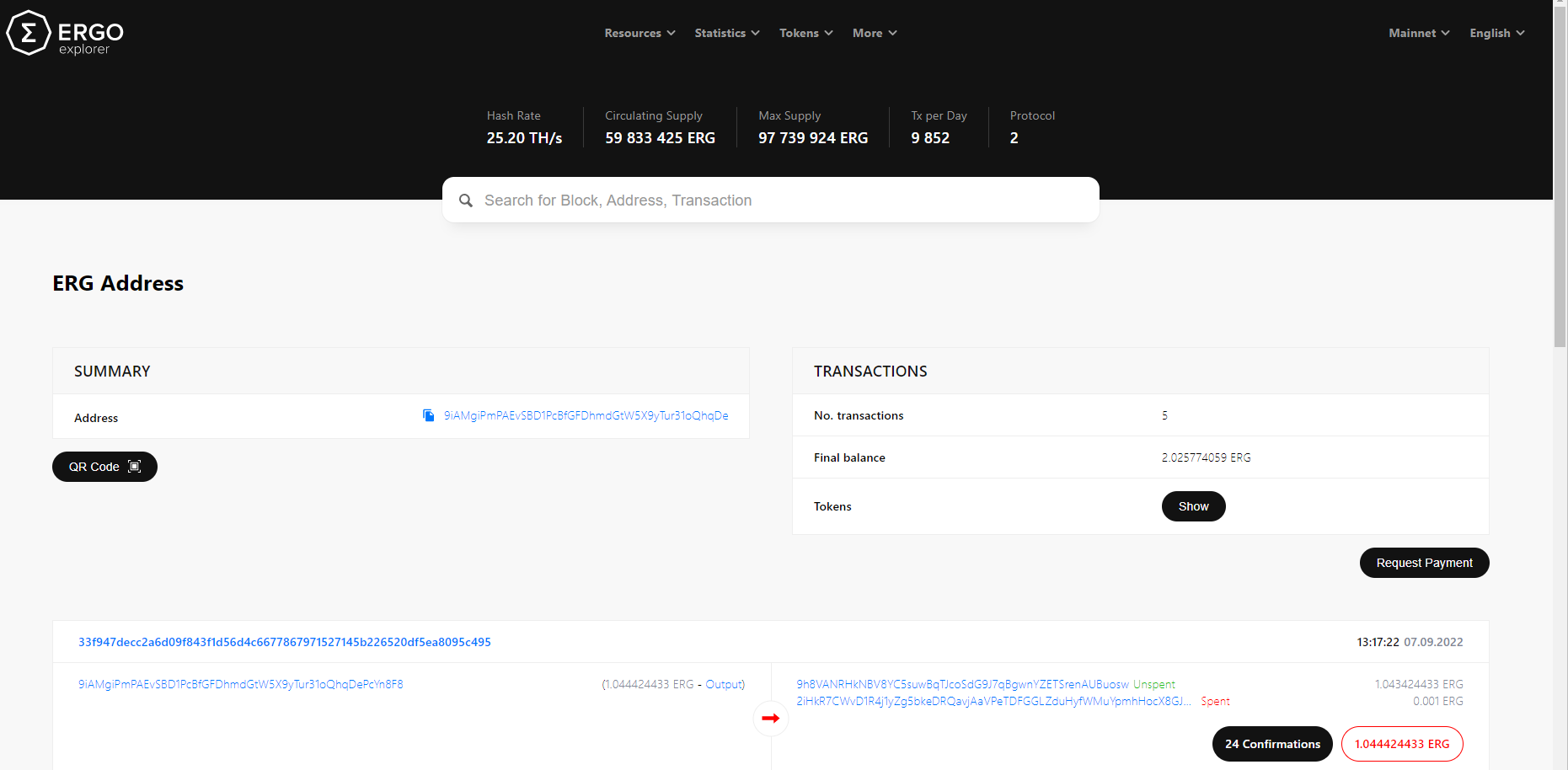Select the output amount 0.001 ERG
Image resolution: width=1568 pixels, height=770 pixels.
pyautogui.click(x=1438, y=701)
